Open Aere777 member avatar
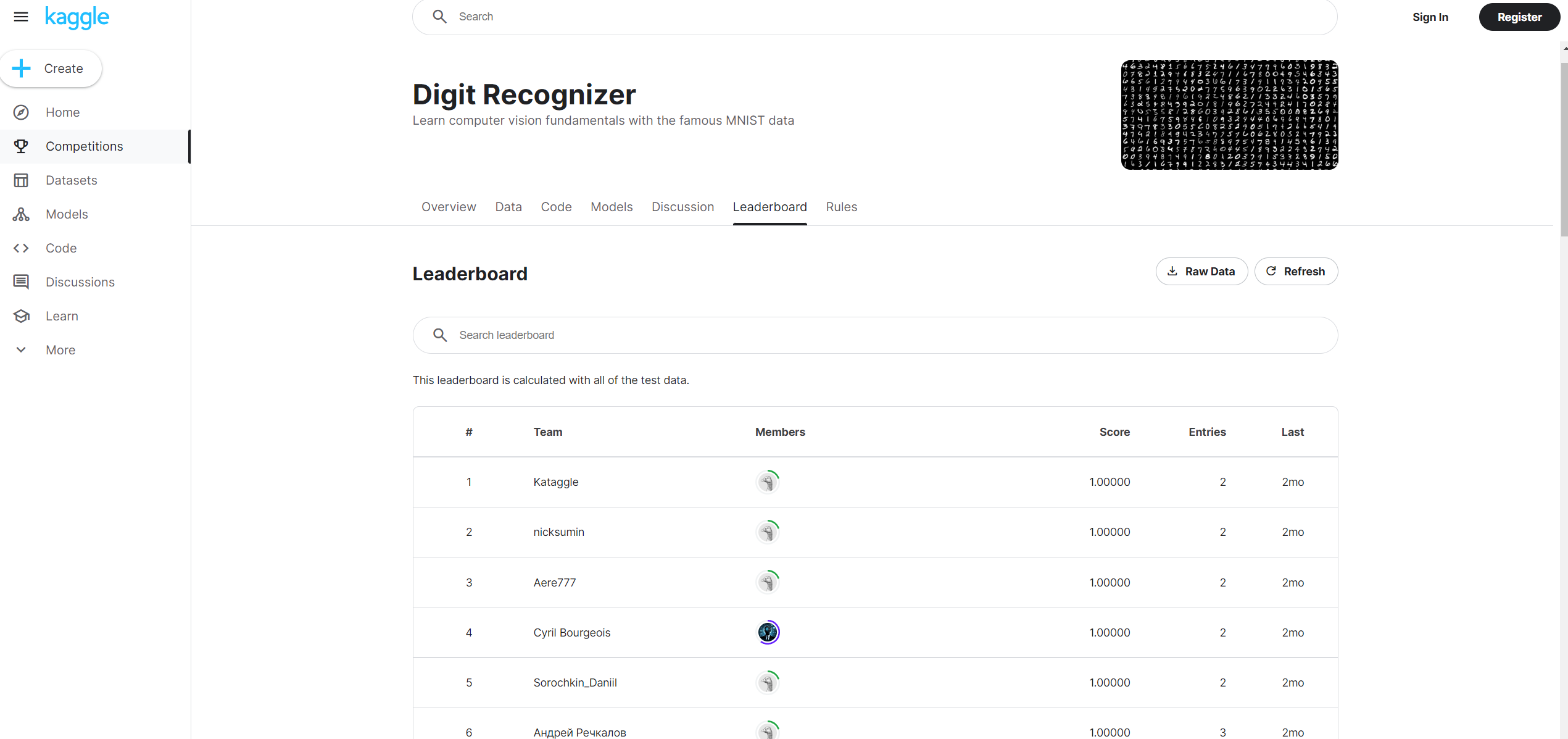 768,582
